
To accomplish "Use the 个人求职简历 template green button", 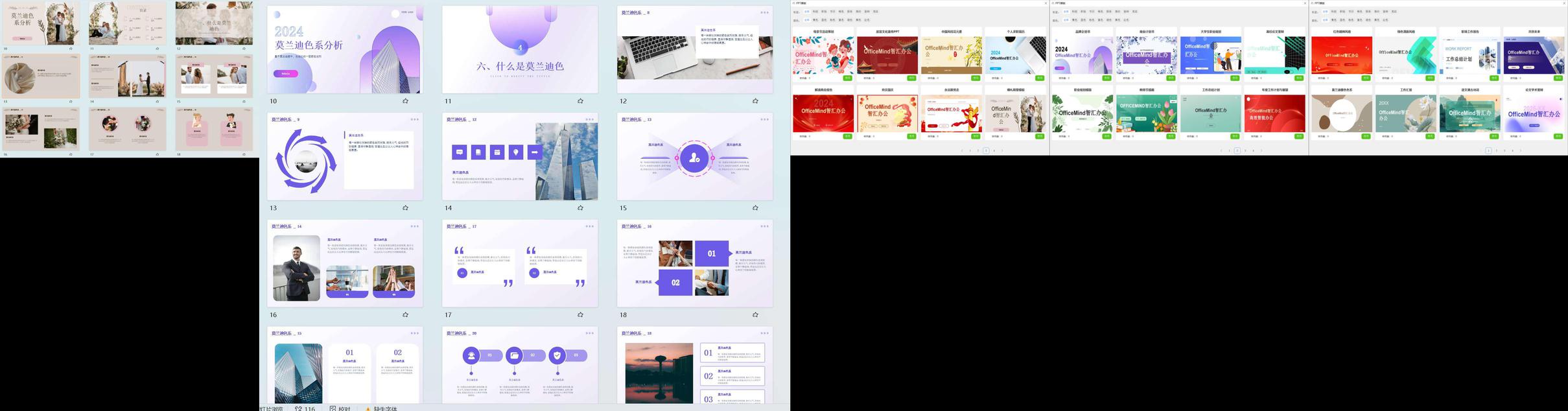I will coord(1040,78).
